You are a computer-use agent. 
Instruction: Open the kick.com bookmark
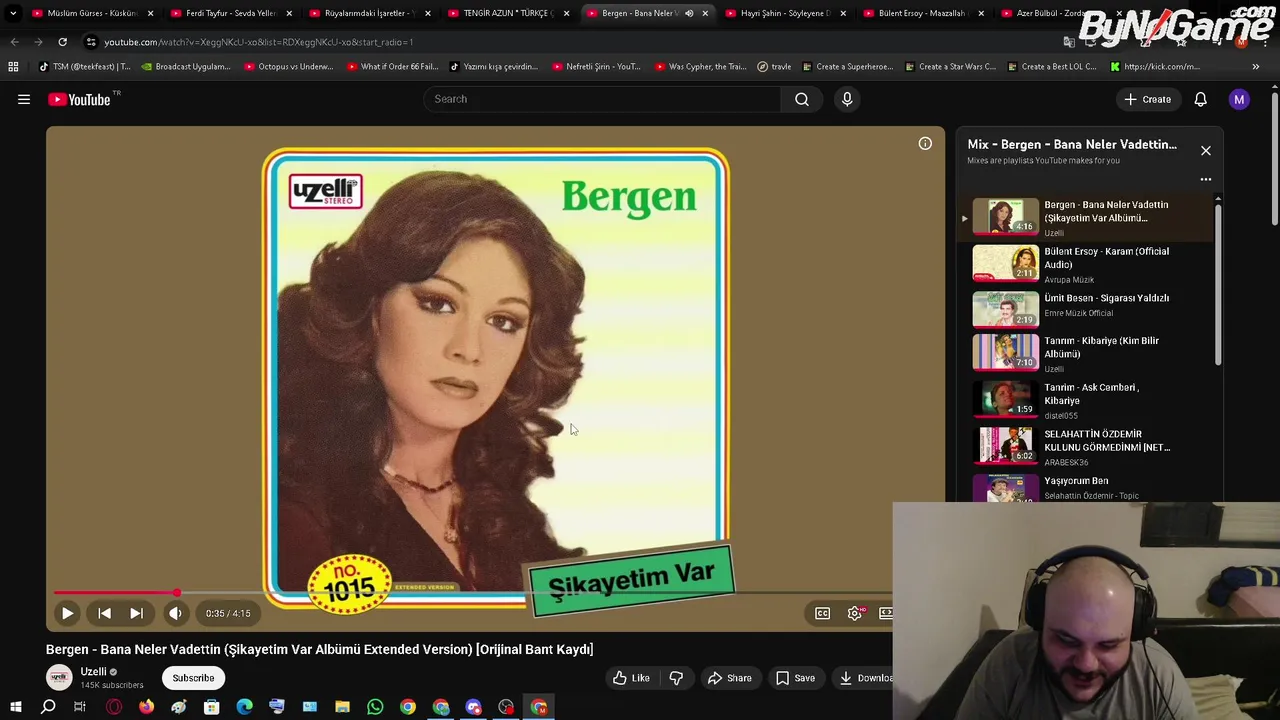[x=1155, y=67]
